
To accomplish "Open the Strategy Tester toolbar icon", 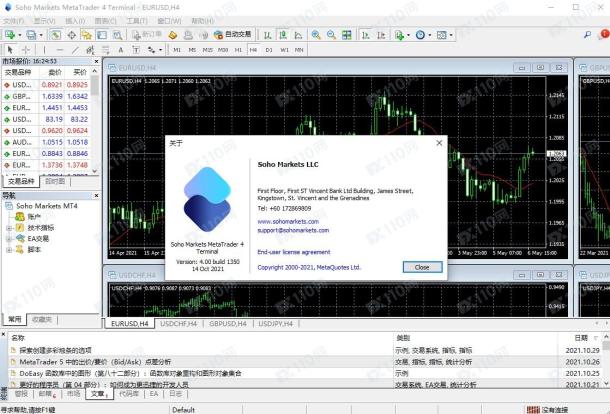I will 117,35.
